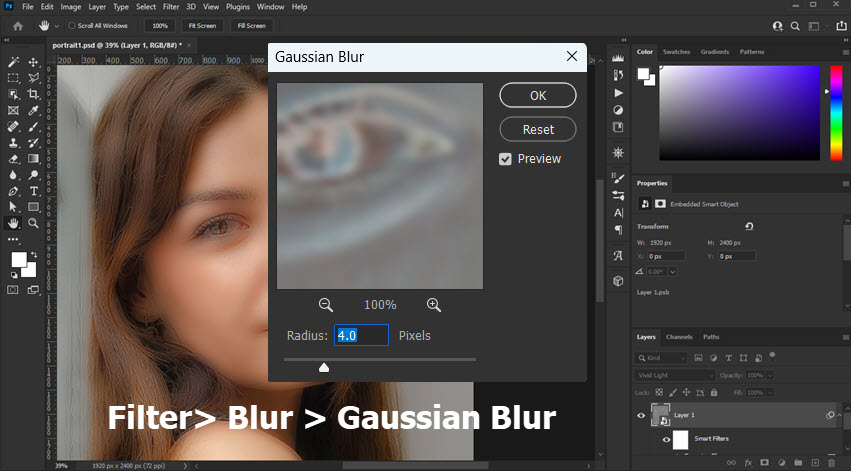This screenshot has height=471, width=851.
Task: Select the Healing Brush tool
Action: pos(14,126)
